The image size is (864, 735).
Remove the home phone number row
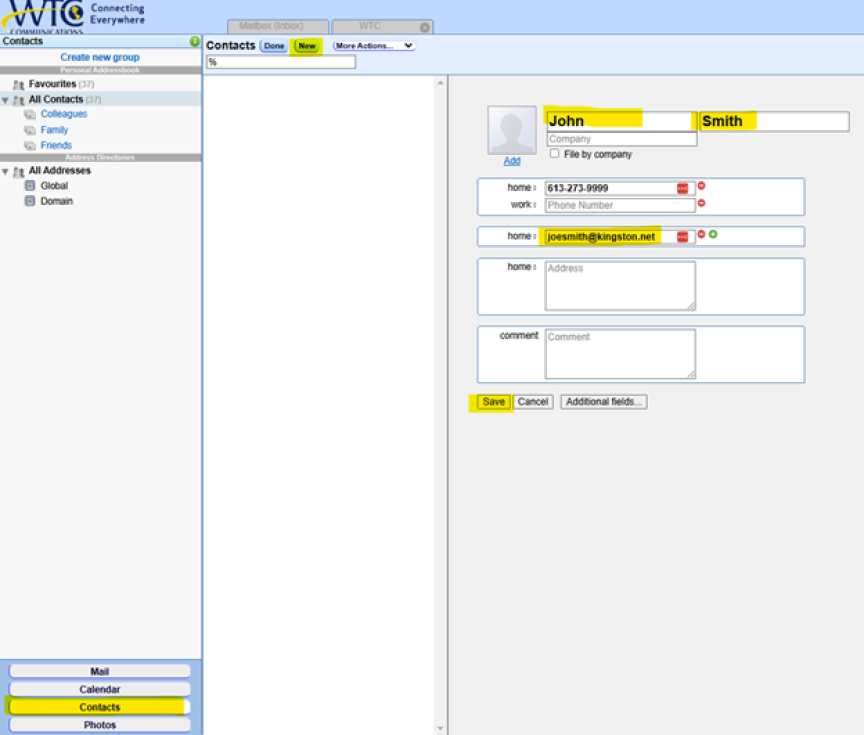point(701,186)
